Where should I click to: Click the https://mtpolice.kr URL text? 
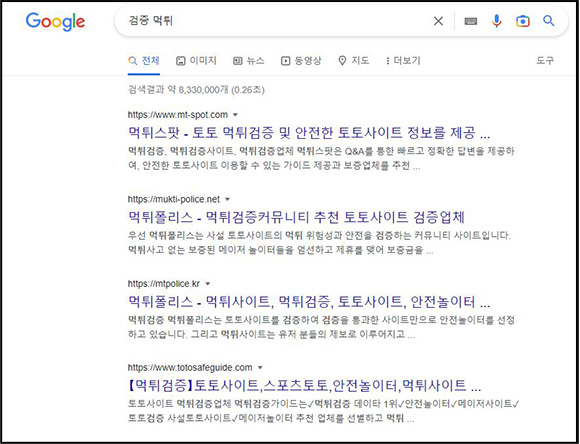click(164, 284)
